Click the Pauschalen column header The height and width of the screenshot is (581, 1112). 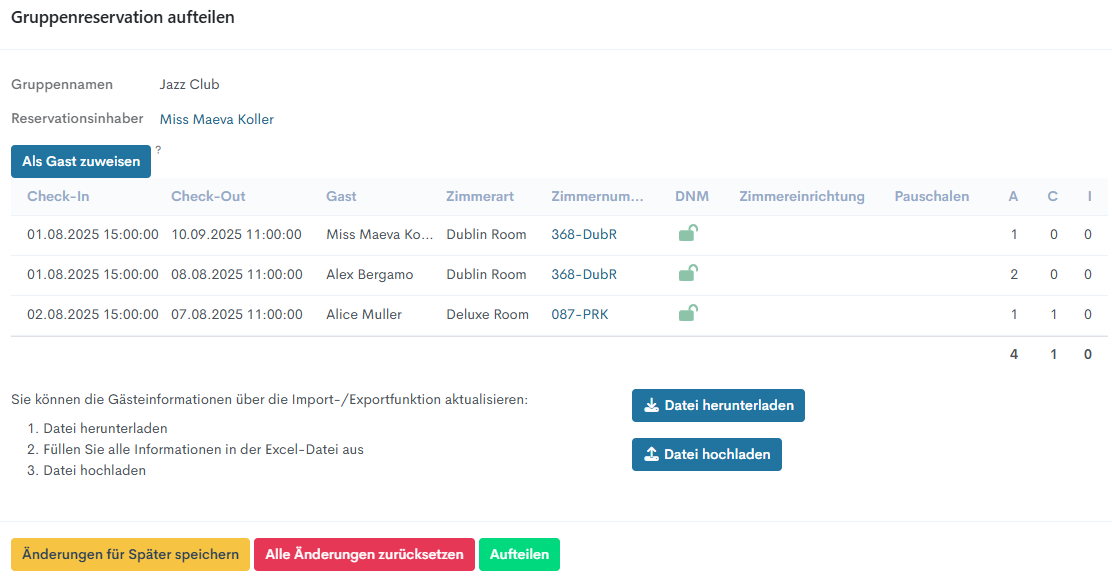pyautogui.click(x=931, y=197)
